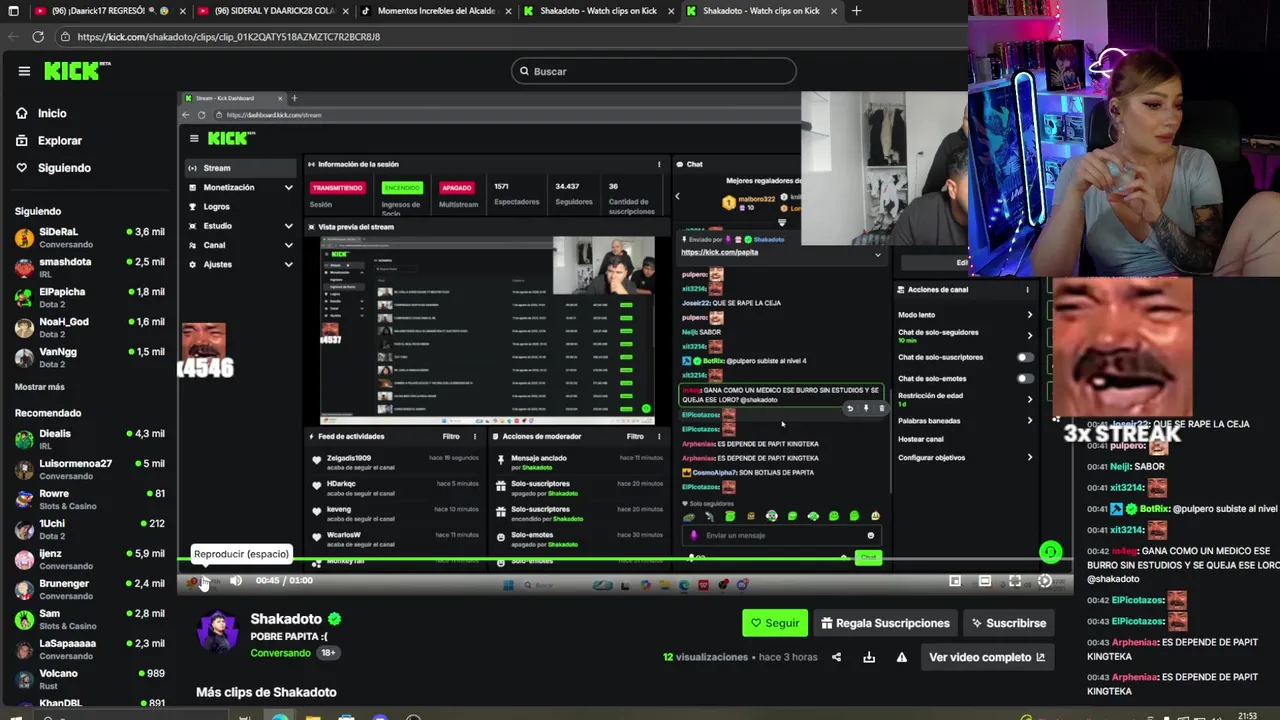Open mini-player mode for the clip

pos(955,581)
